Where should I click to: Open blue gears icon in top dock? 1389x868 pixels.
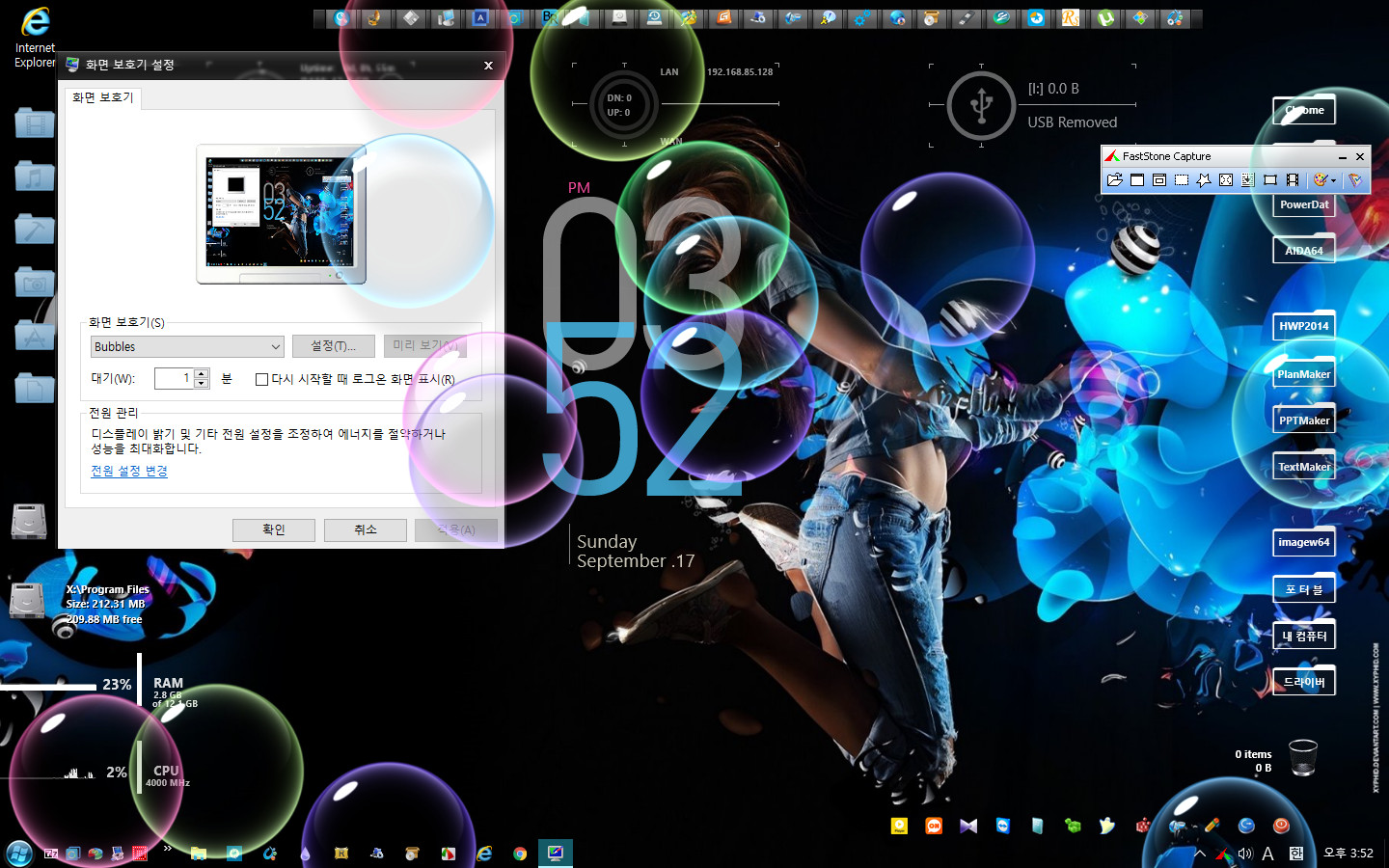coord(862,17)
